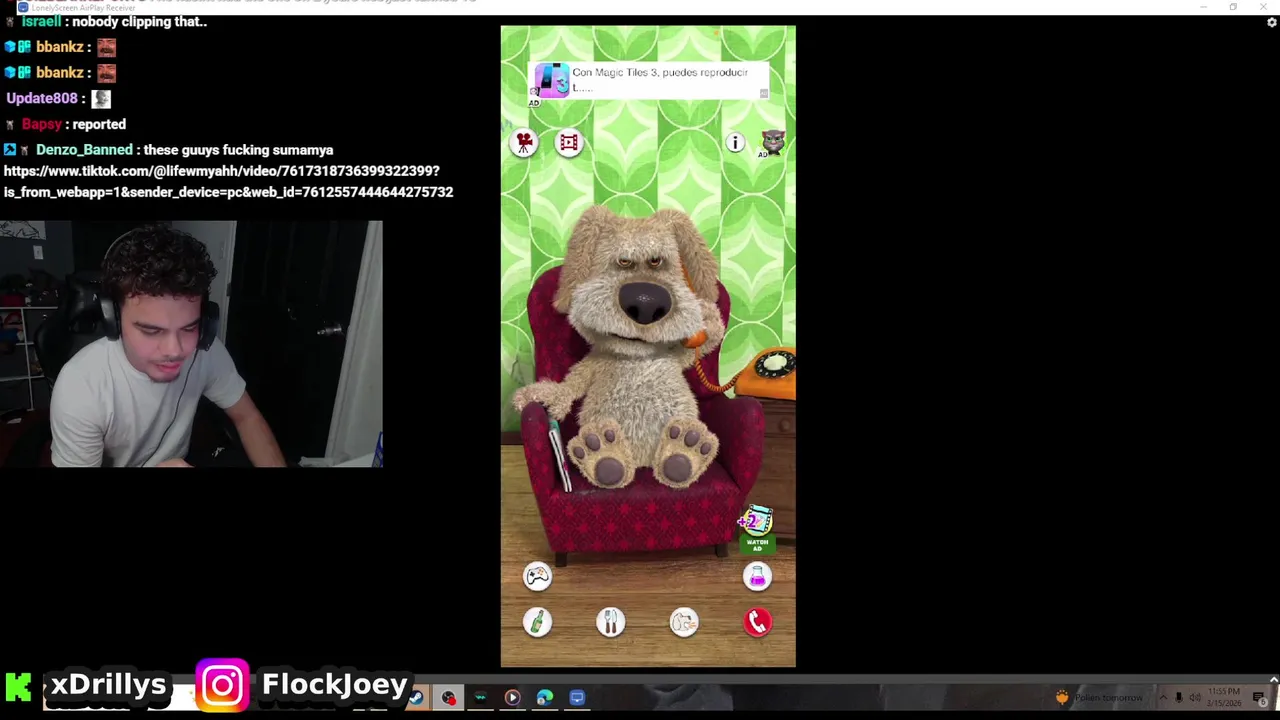Open the notification center icon
Image resolution: width=1280 pixels, height=720 pixels.
[x=1259, y=698]
